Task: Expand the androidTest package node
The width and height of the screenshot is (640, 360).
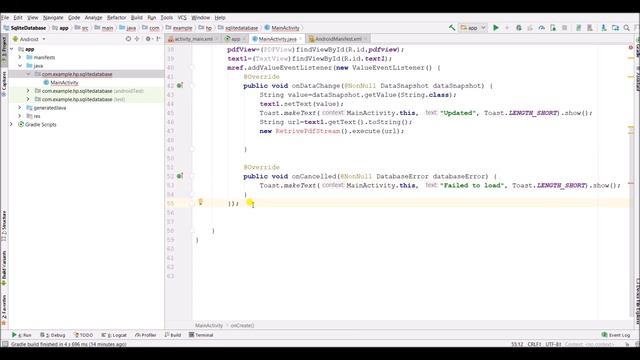Action: point(28,91)
